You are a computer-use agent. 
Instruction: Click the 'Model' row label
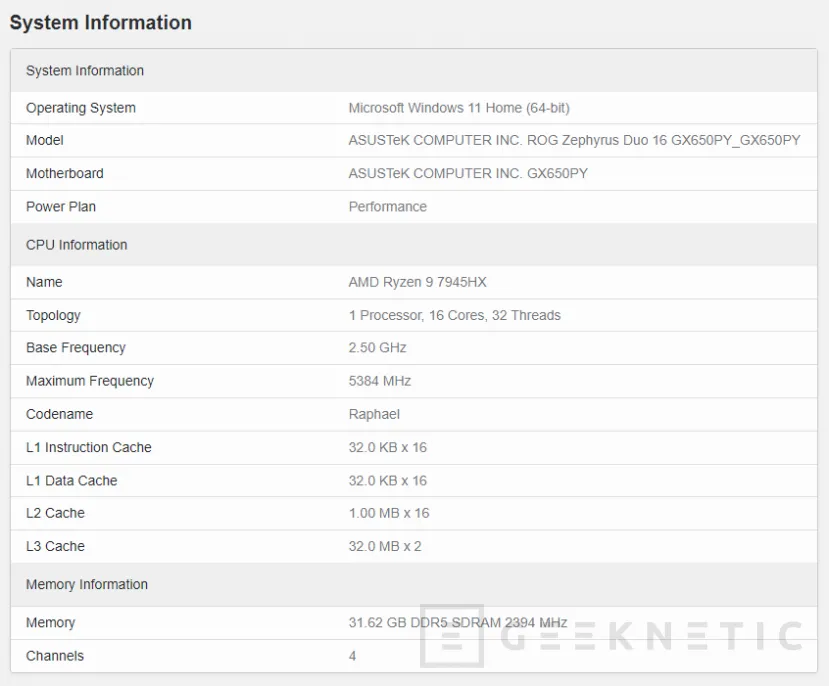44,140
